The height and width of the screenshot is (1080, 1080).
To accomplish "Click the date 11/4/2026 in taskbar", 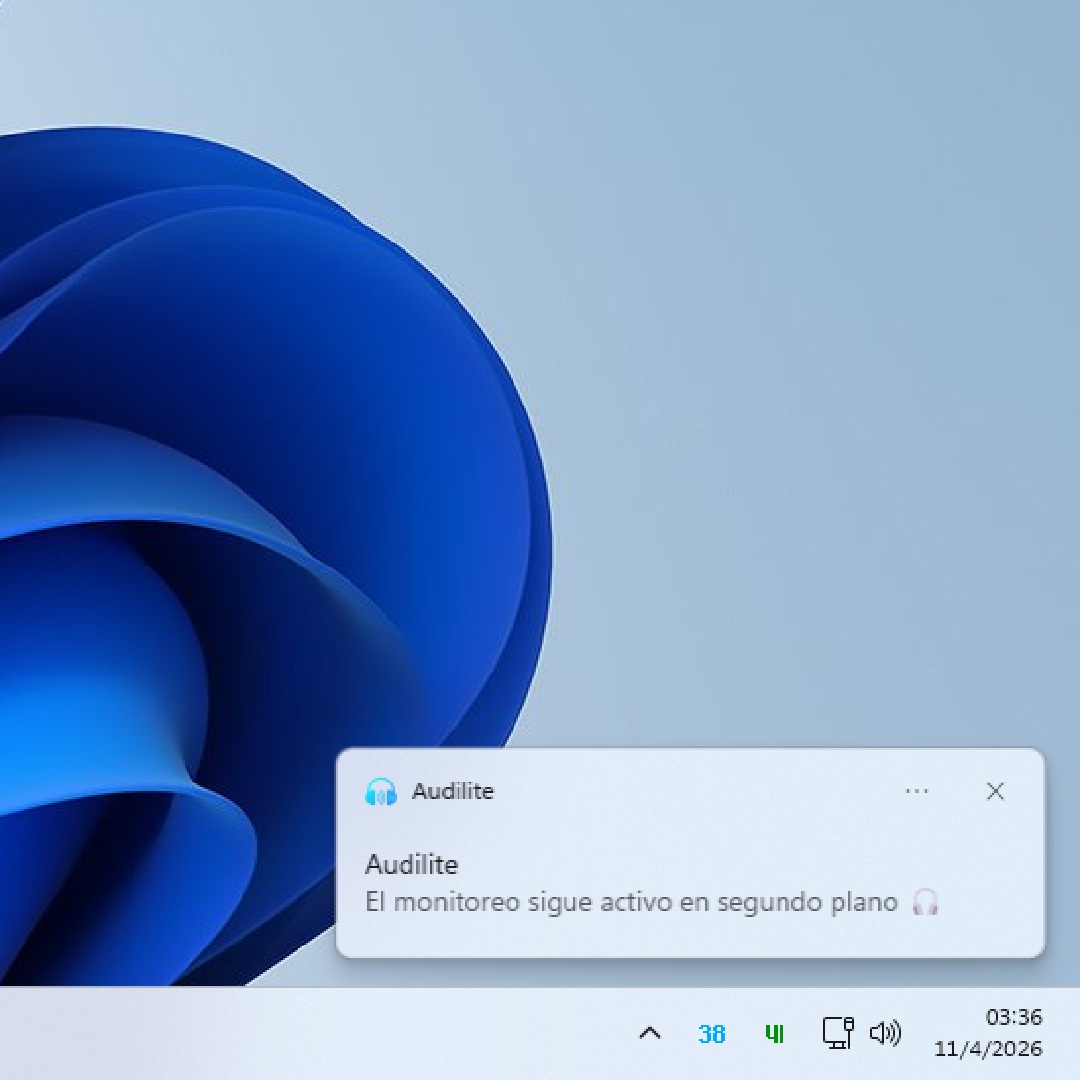I will click(x=988, y=1049).
